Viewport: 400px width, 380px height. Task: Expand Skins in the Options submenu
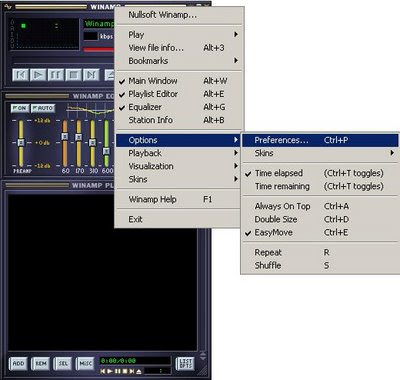(x=320, y=153)
